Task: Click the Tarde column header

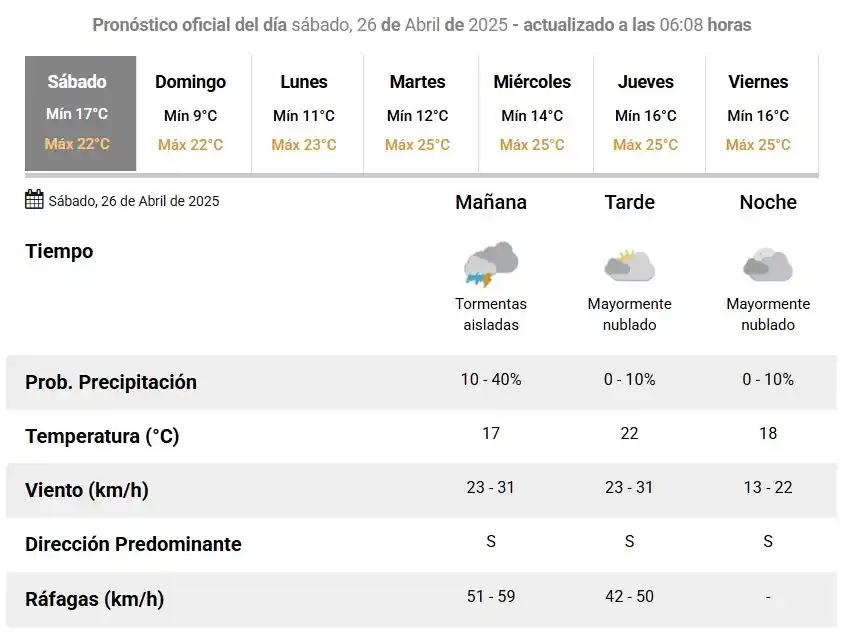Action: [x=629, y=202]
